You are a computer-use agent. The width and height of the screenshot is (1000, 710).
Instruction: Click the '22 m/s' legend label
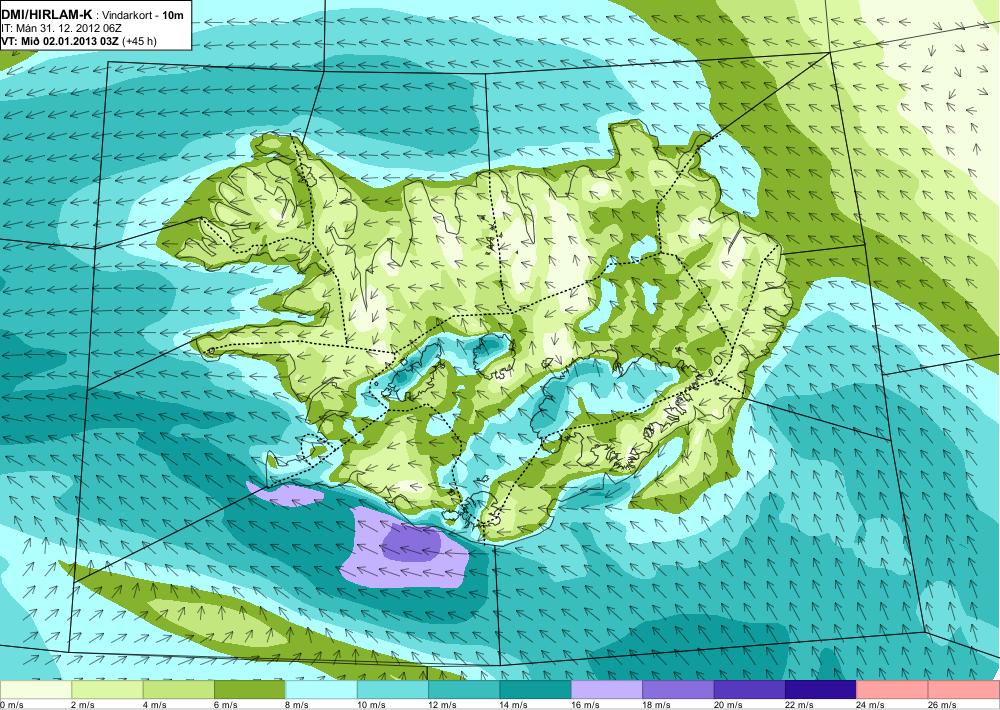800,705
